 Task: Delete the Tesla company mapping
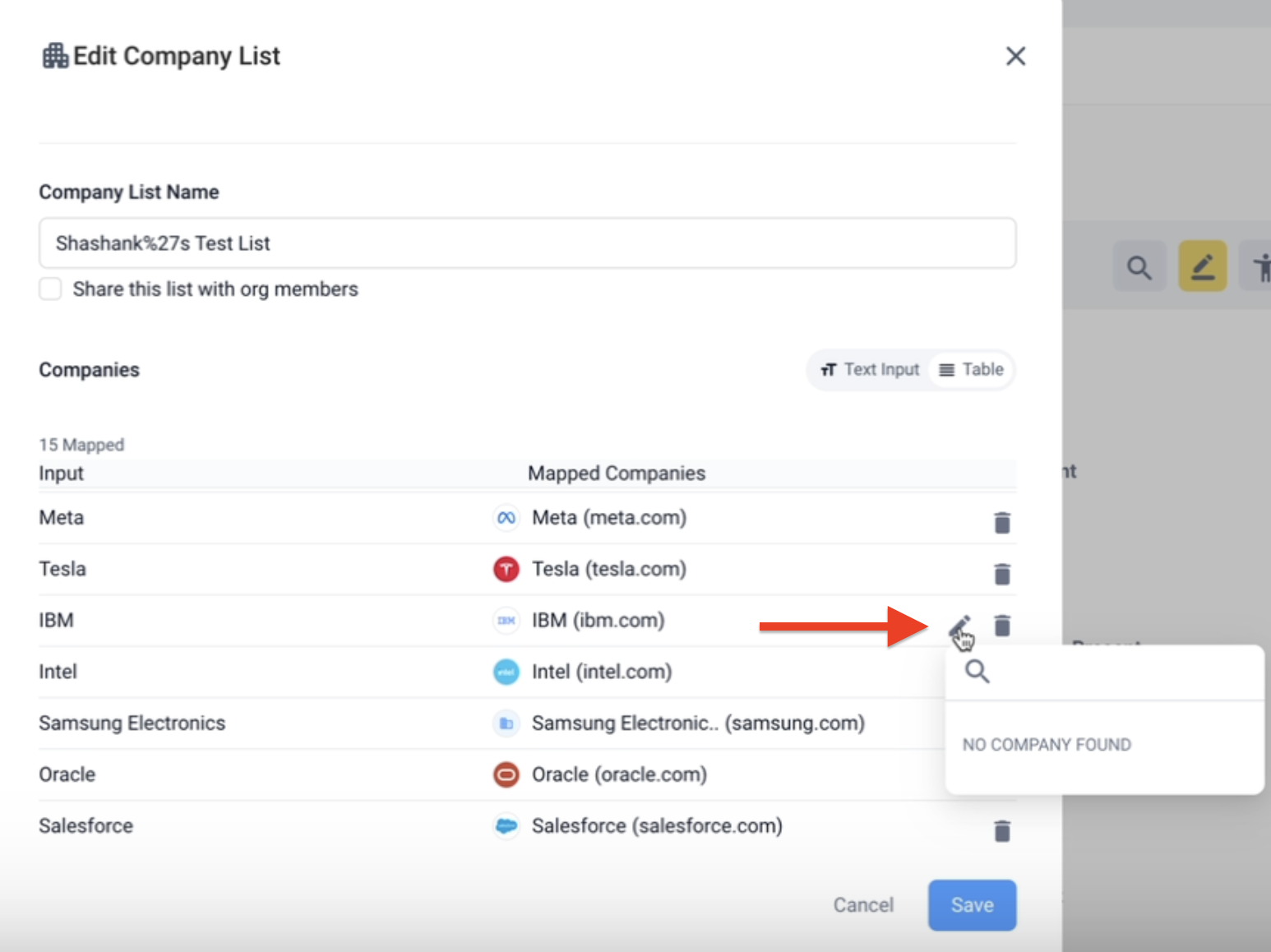pyautogui.click(x=1001, y=574)
